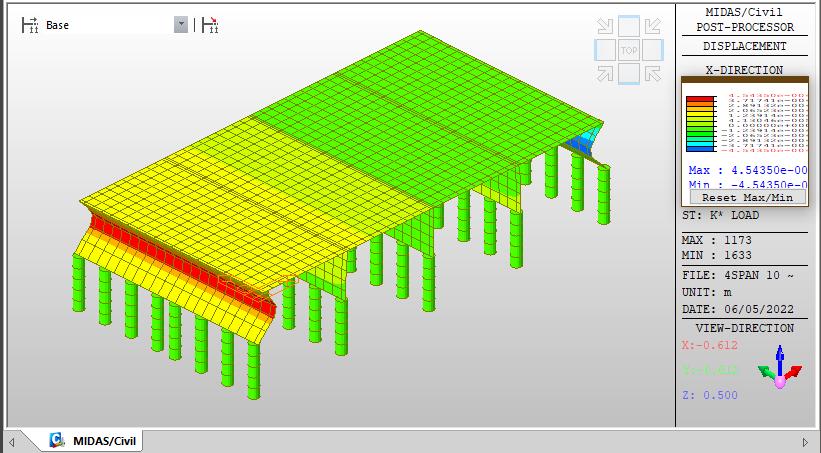Viewport: 821px width, 453px height.
Task: Click view cube upper middle face
Action: (x=629, y=26)
